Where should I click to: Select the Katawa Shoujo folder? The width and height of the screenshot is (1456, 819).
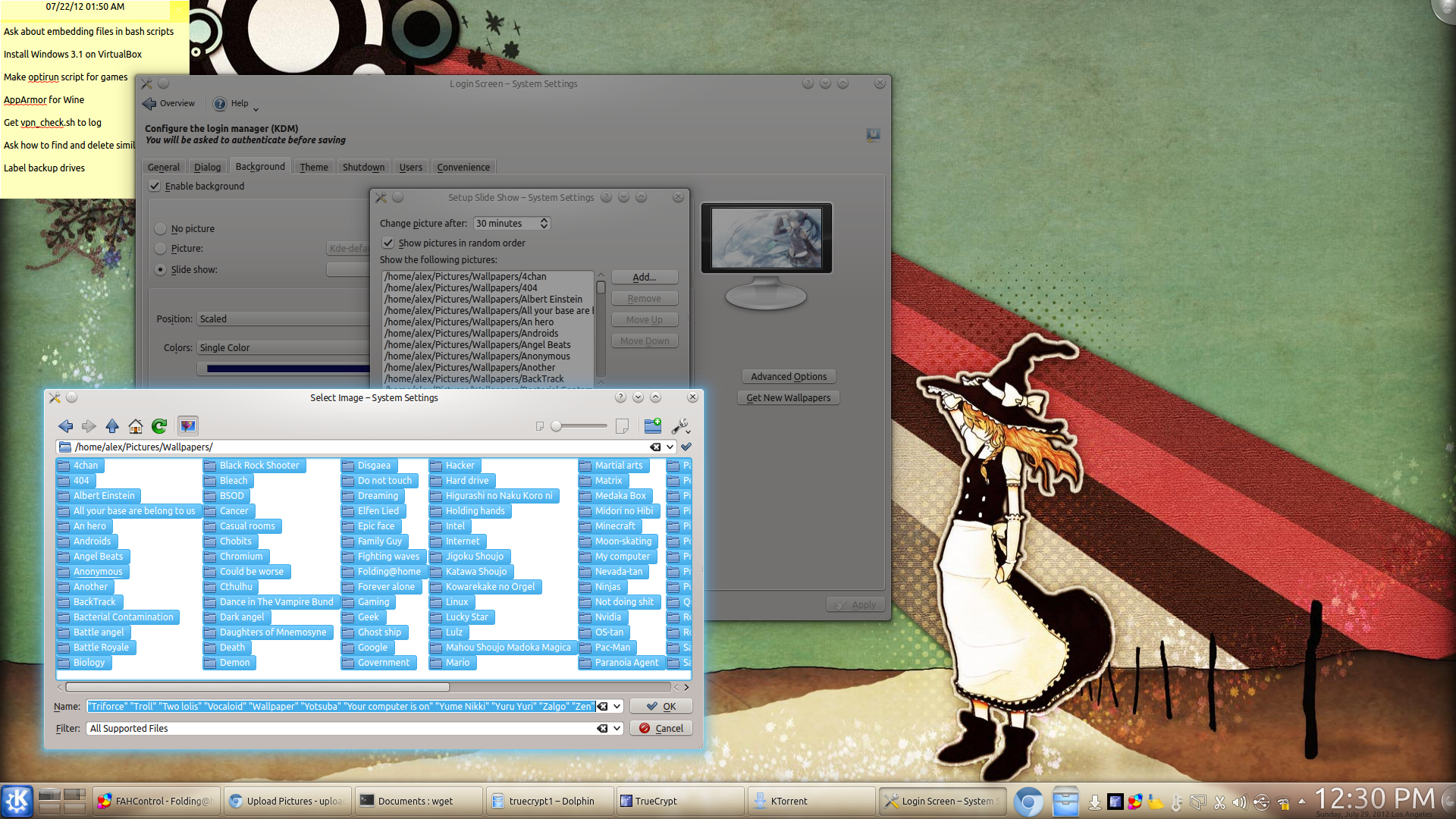click(x=471, y=572)
